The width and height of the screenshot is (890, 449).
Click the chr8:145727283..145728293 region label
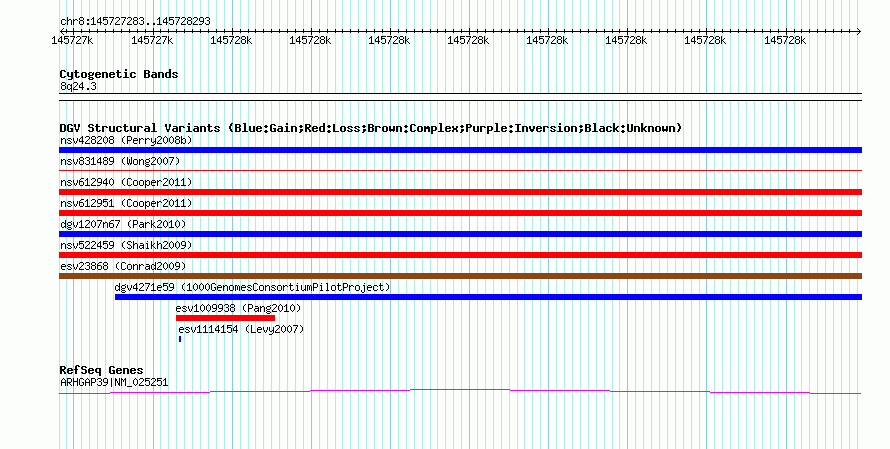click(x=135, y=21)
